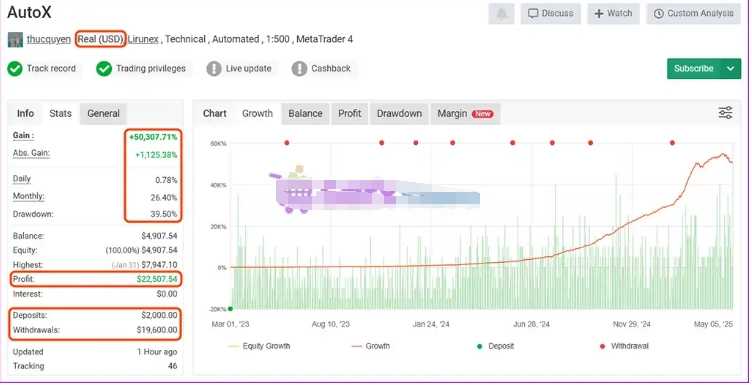Select the General info tab
Viewport: 752px width, 385px height.
103,114
